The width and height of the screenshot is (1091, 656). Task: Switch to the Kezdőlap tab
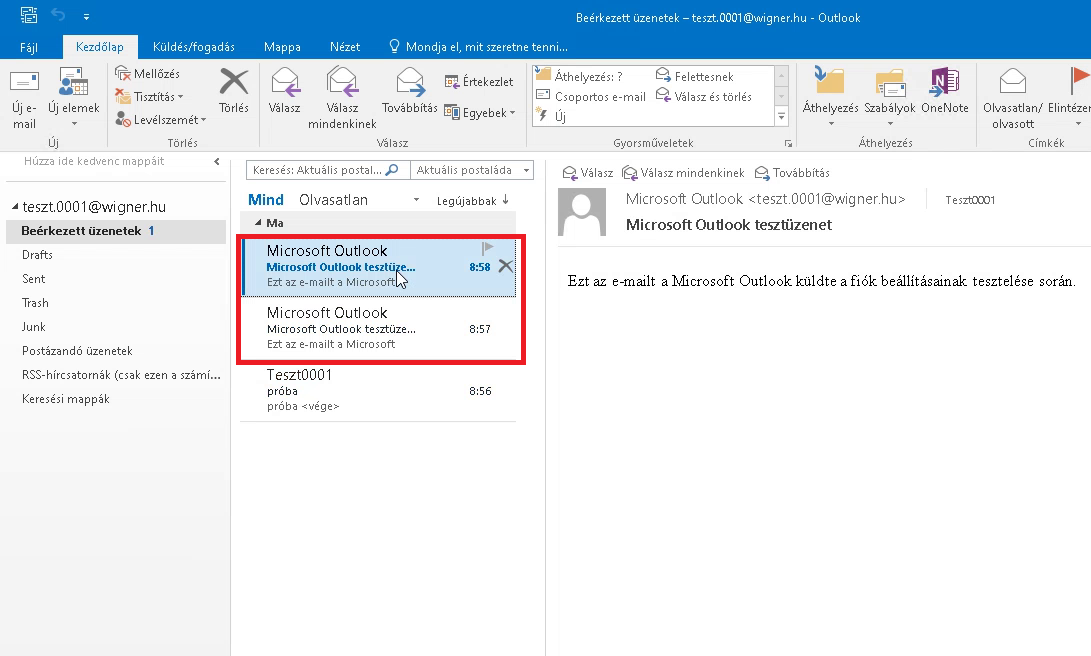[x=99, y=47]
